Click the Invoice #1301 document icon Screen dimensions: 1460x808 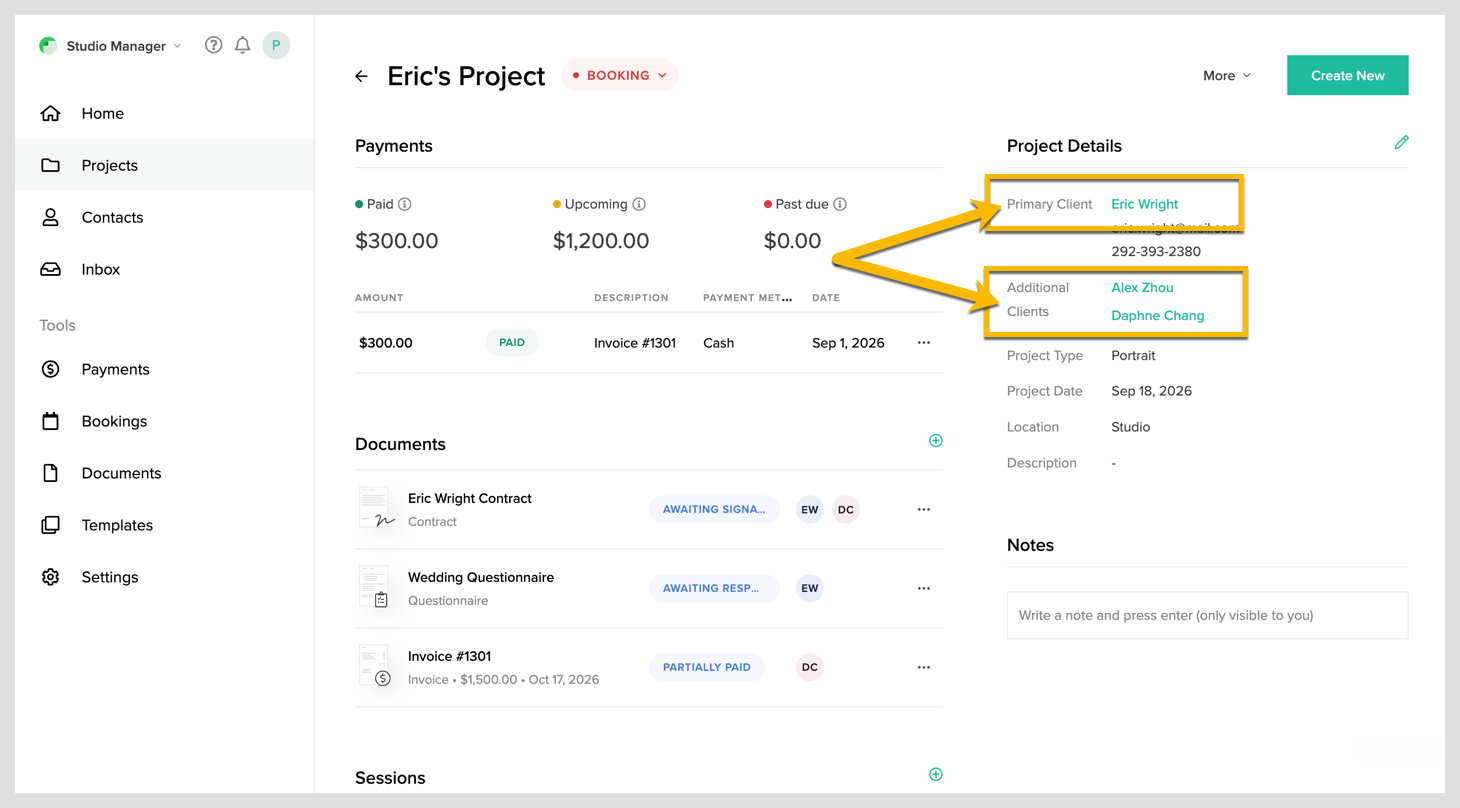(x=376, y=666)
